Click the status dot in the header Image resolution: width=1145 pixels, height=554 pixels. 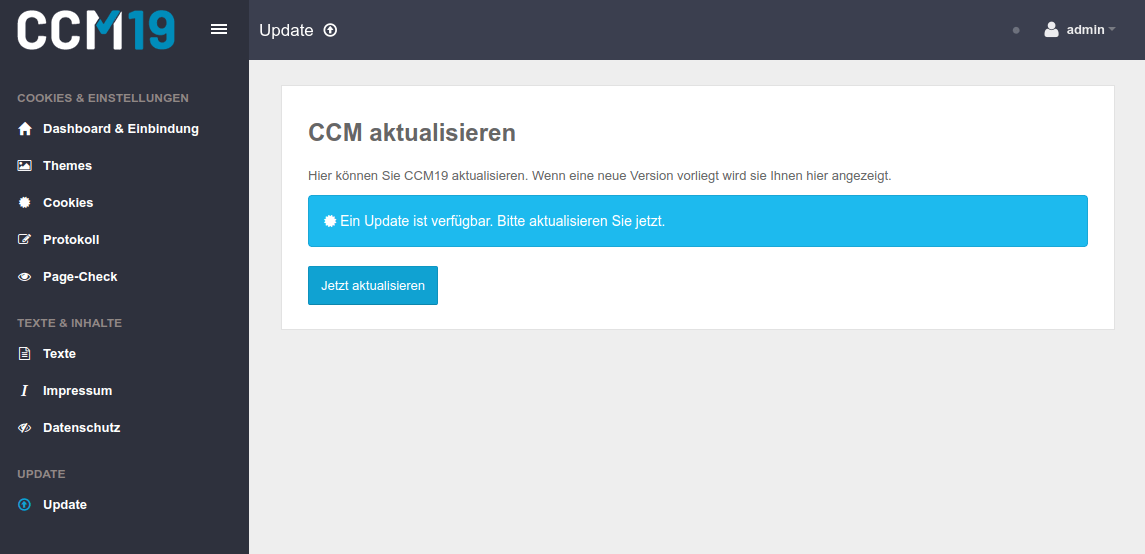(x=1016, y=30)
